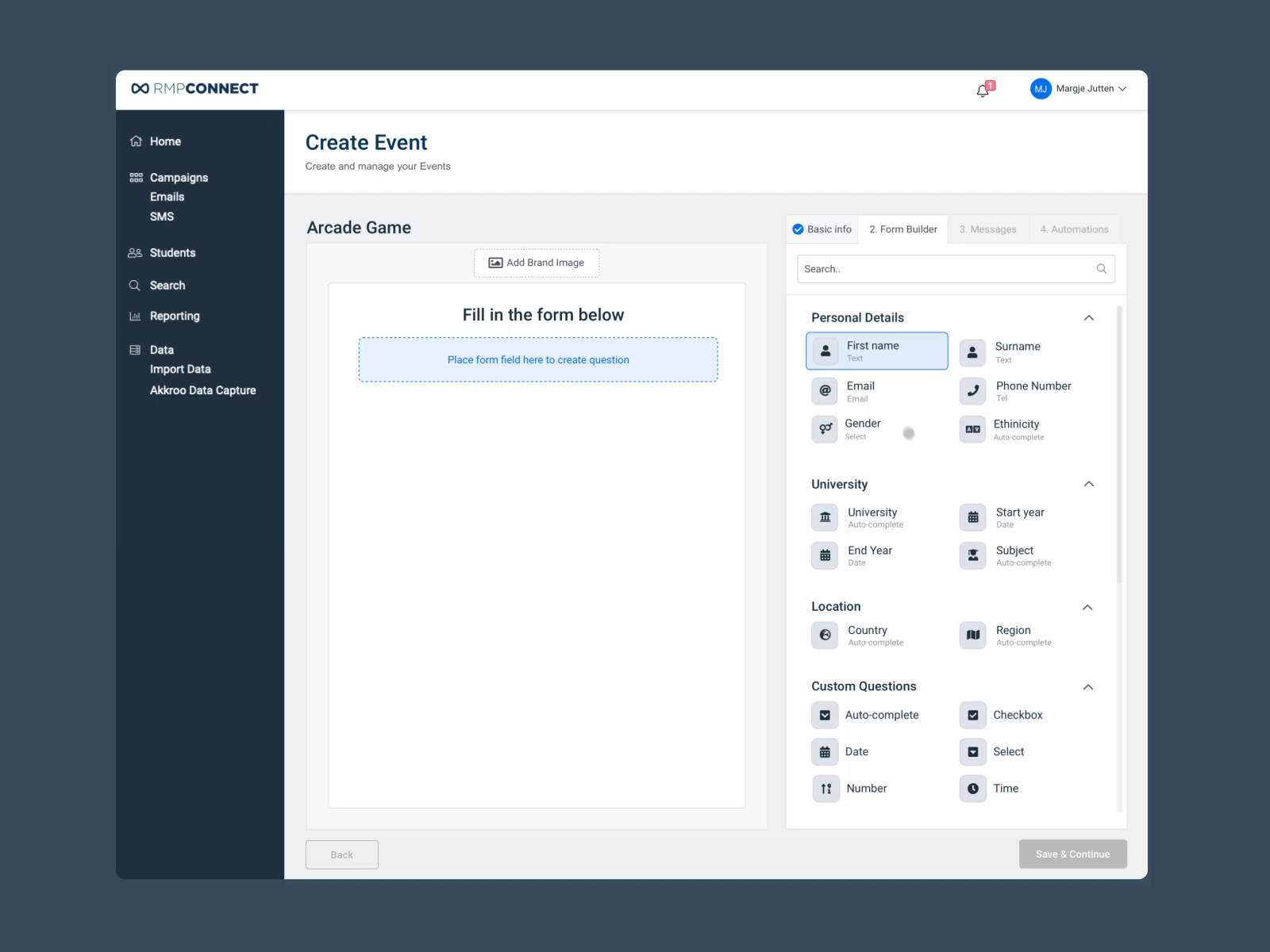Add the University field via bank icon

pos(825,516)
